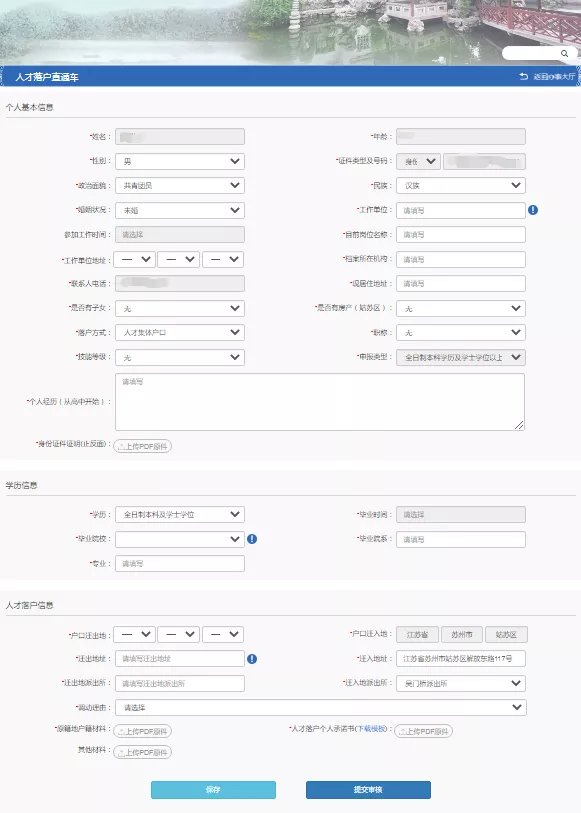Click the 下载模板 link
The width and height of the screenshot is (581, 813).
point(372,728)
